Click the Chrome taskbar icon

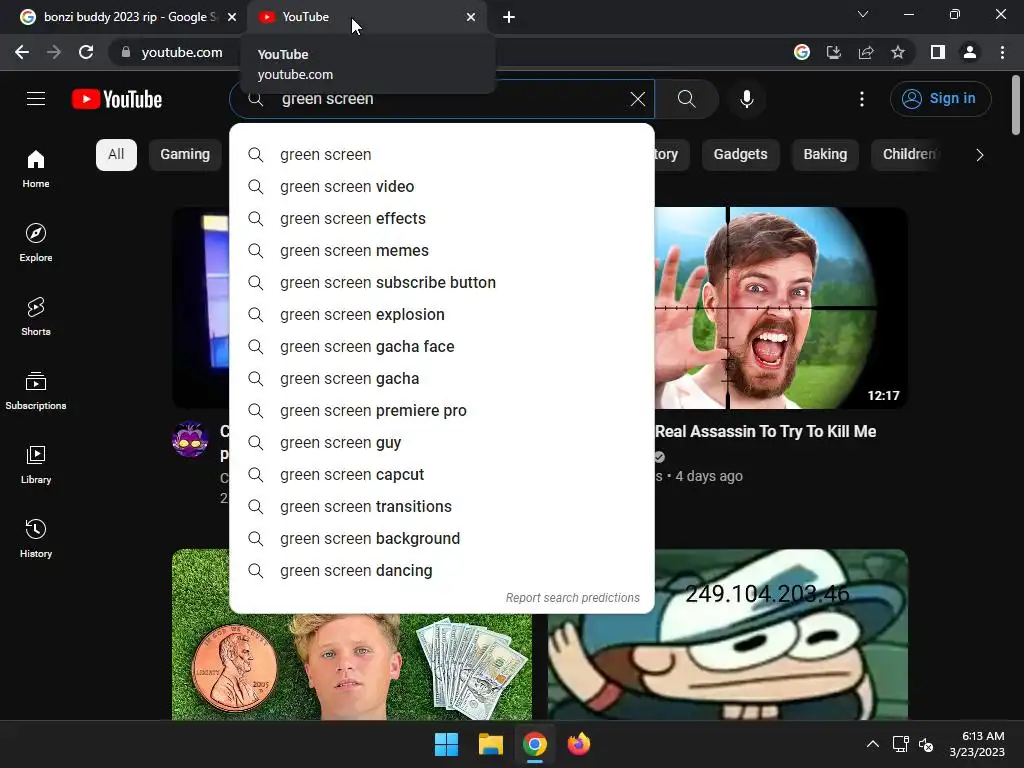(534, 744)
